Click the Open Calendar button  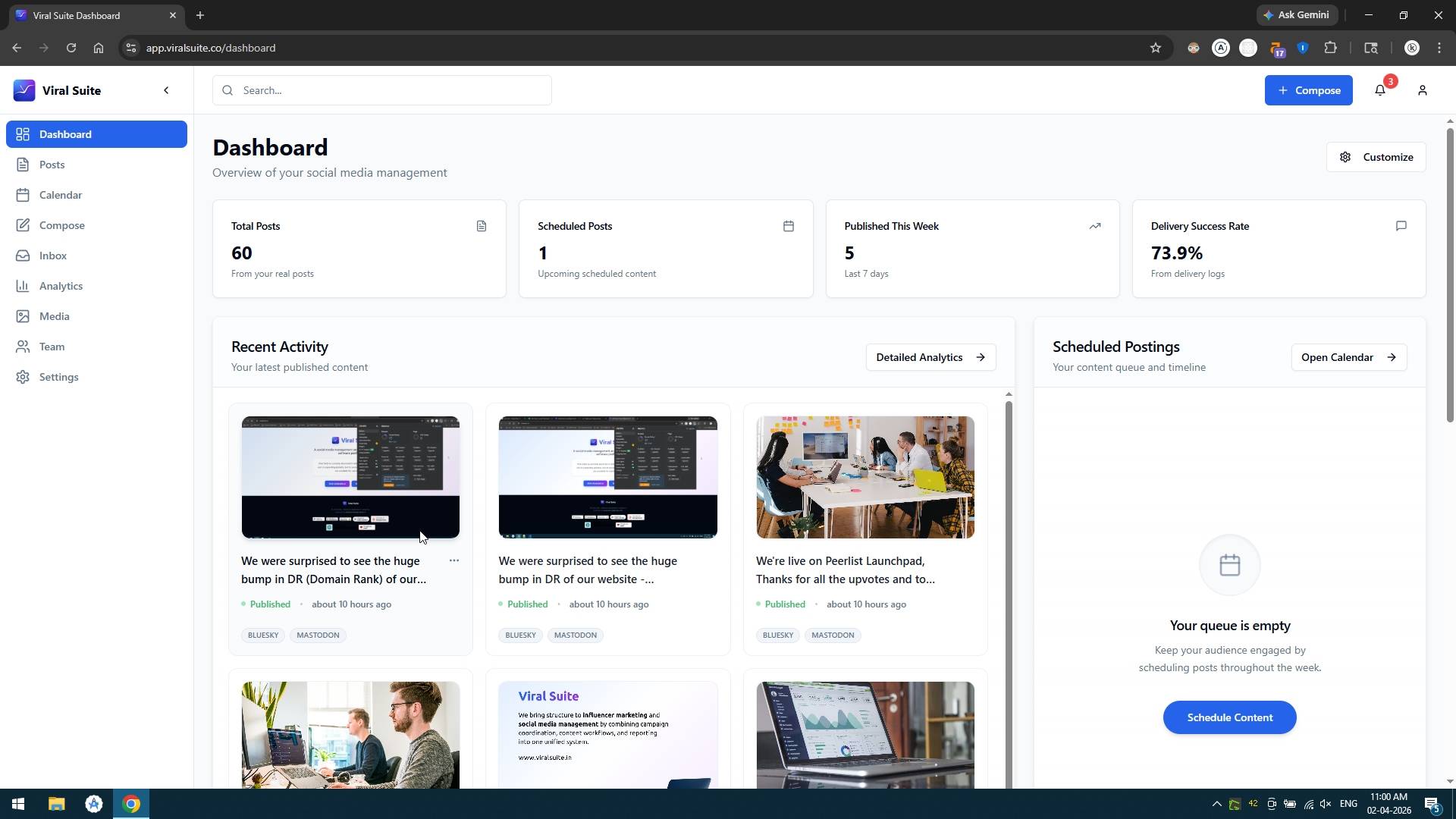(1349, 357)
